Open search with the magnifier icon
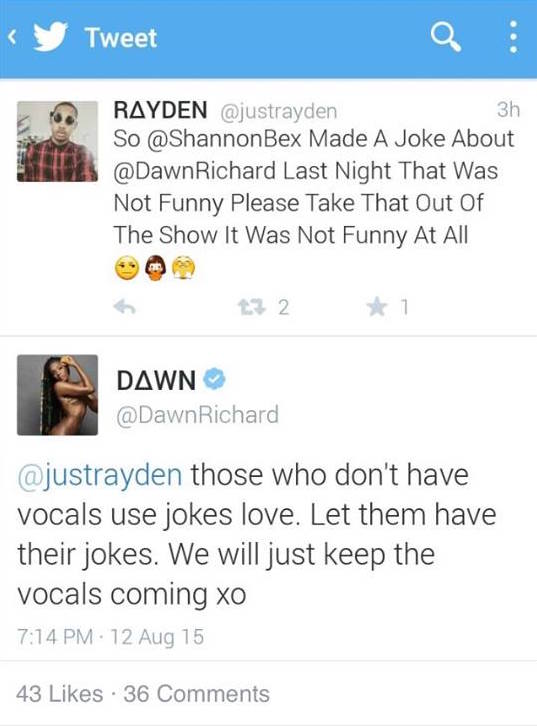Viewport: 537px width, 726px height. tap(445, 37)
